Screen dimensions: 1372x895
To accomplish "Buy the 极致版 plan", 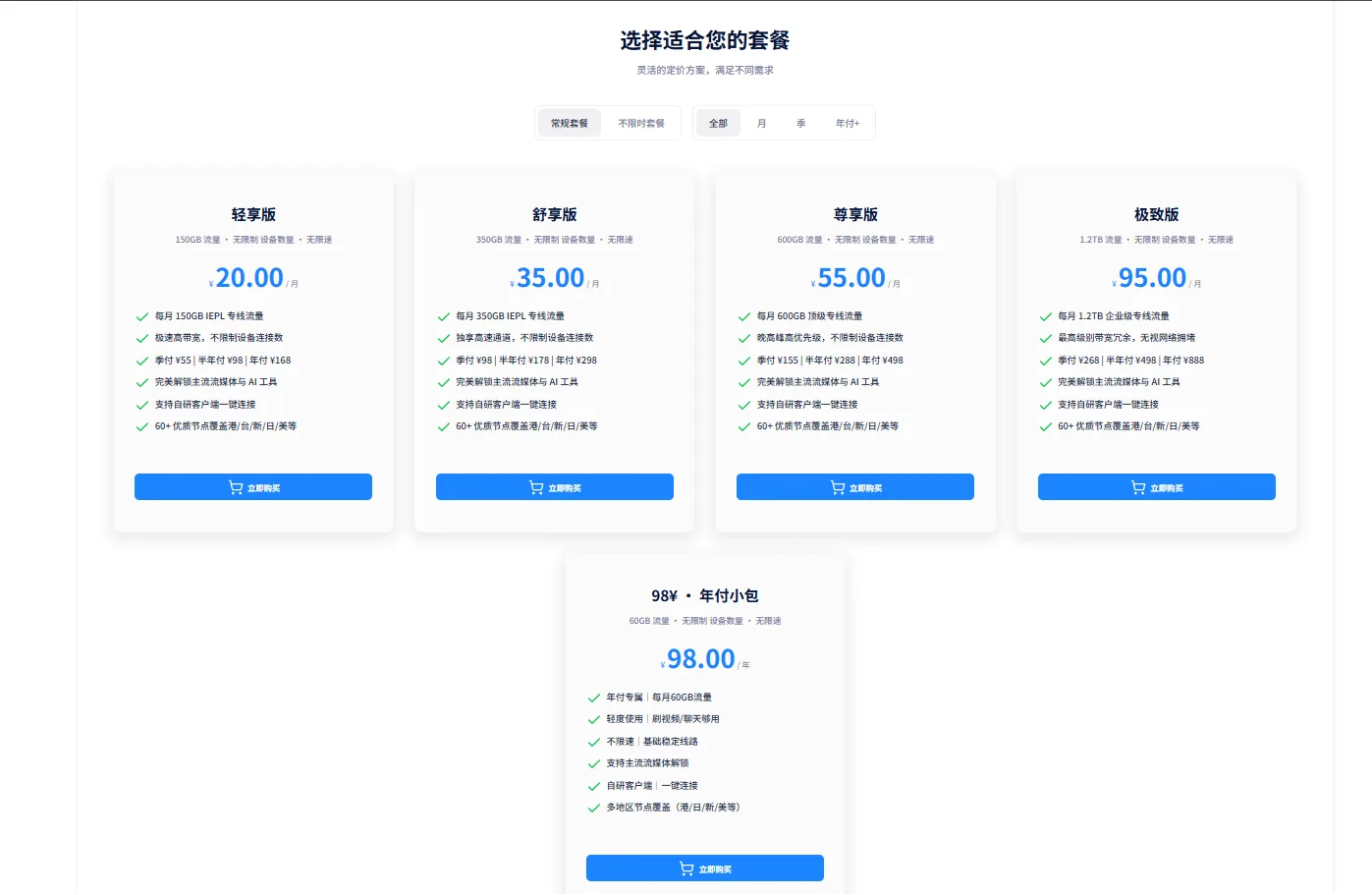I will pos(1157,487).
